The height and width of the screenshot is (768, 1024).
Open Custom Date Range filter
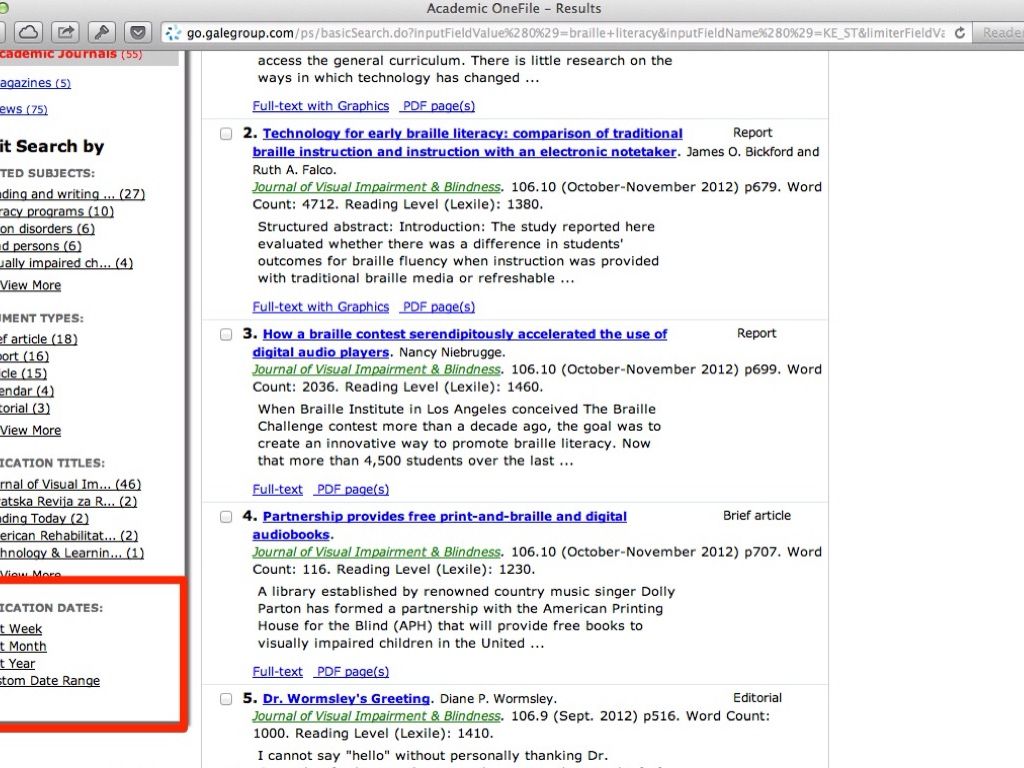(50, 681)
